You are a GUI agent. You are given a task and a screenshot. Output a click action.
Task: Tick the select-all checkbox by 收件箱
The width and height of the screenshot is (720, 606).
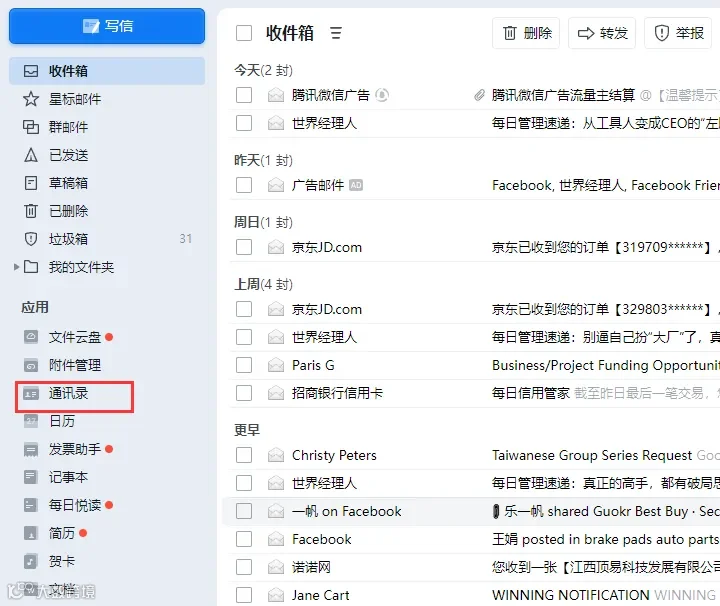click(x=244, y=33)
